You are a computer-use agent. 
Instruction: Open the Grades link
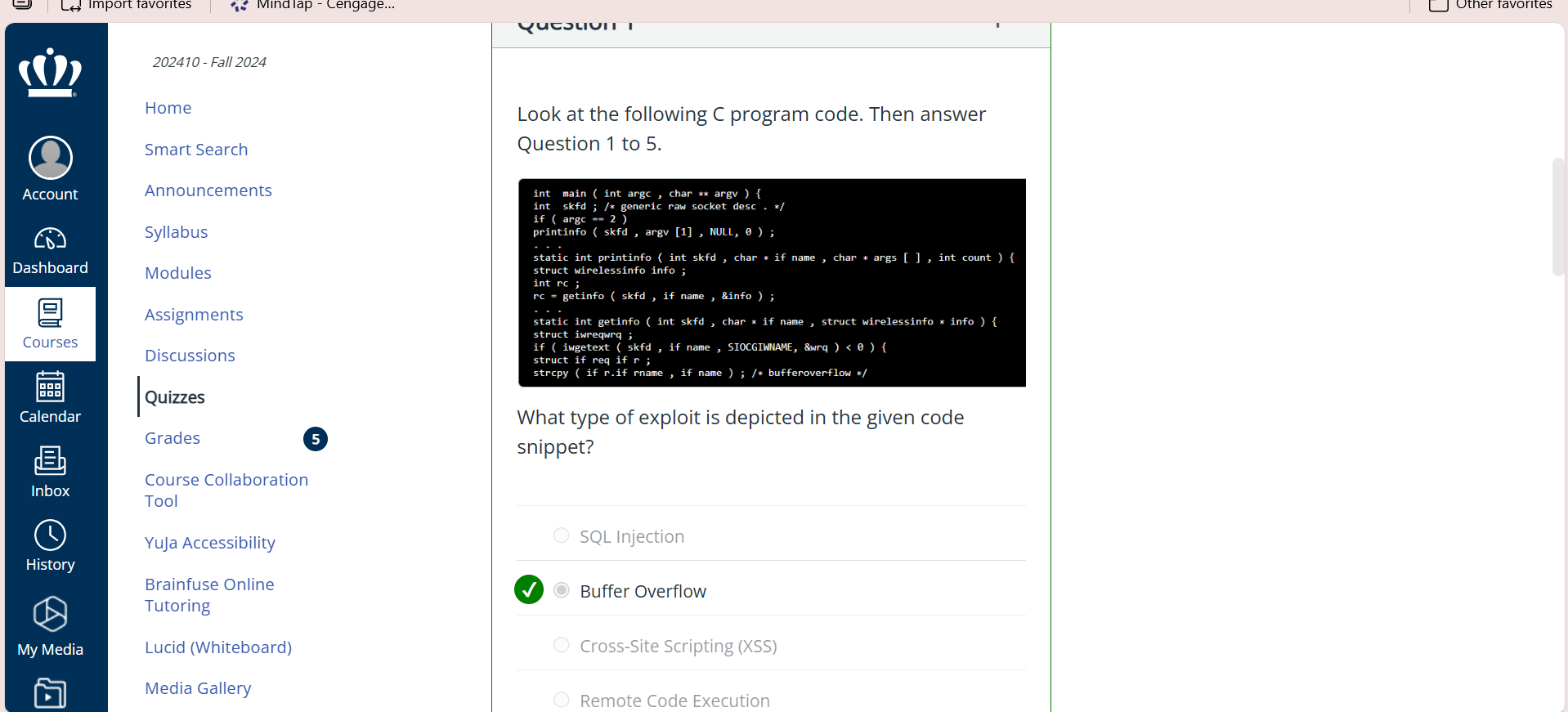(172, 438)
